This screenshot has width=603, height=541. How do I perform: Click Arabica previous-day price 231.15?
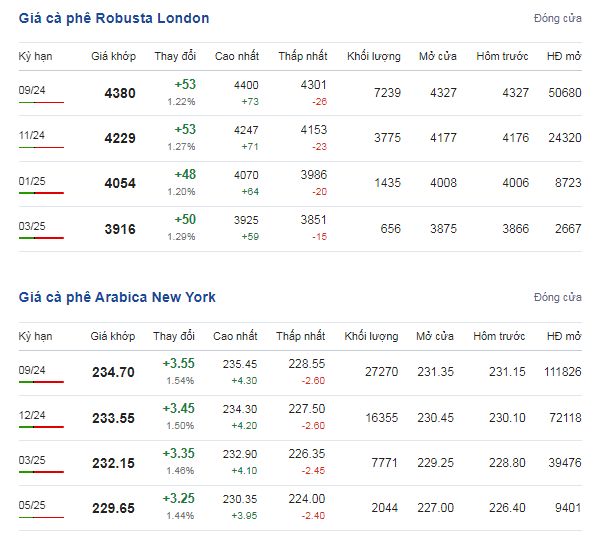pyautogui.click(x=507, y=372)
